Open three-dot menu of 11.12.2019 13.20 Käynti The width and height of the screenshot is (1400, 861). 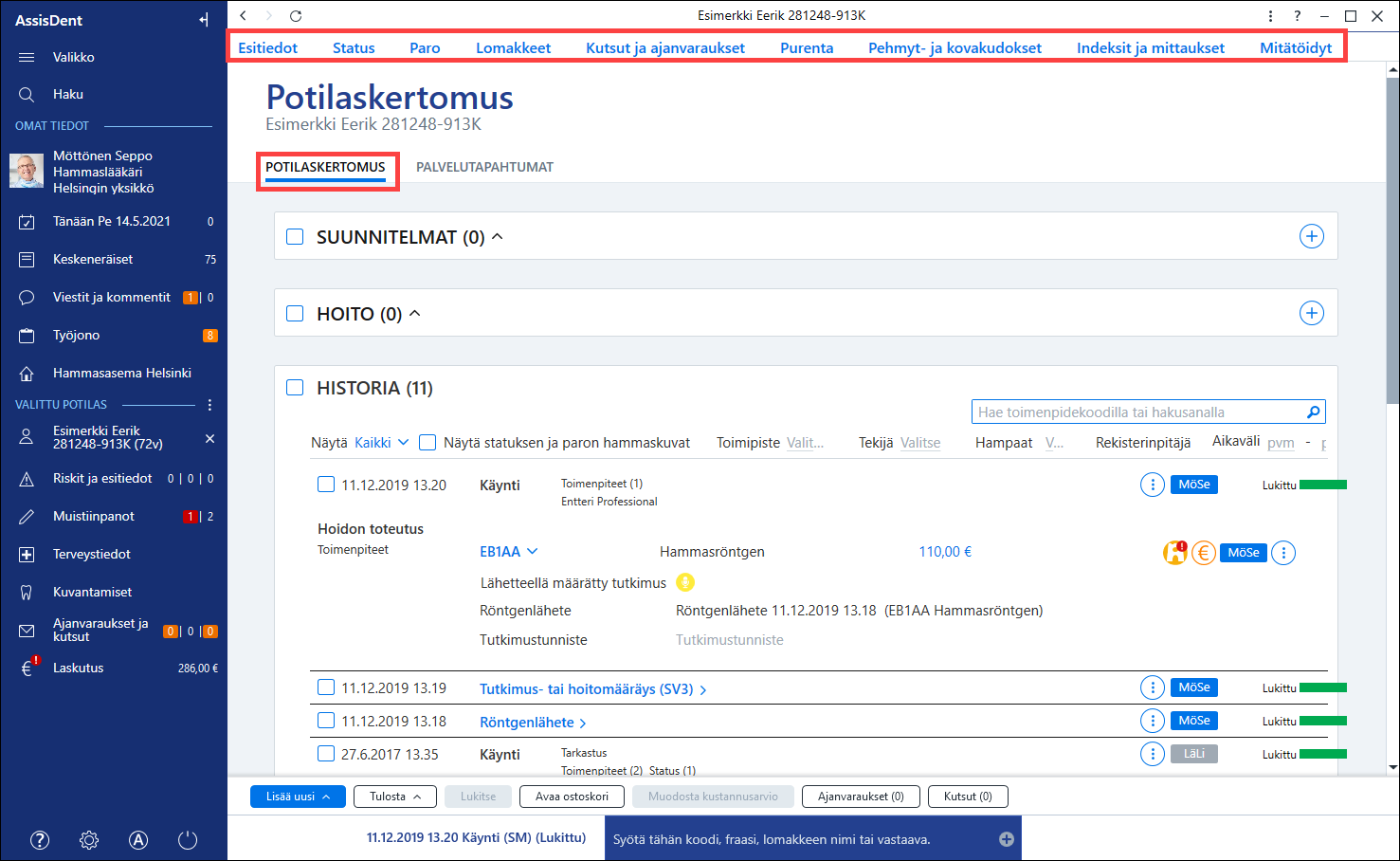[1152, 485]
